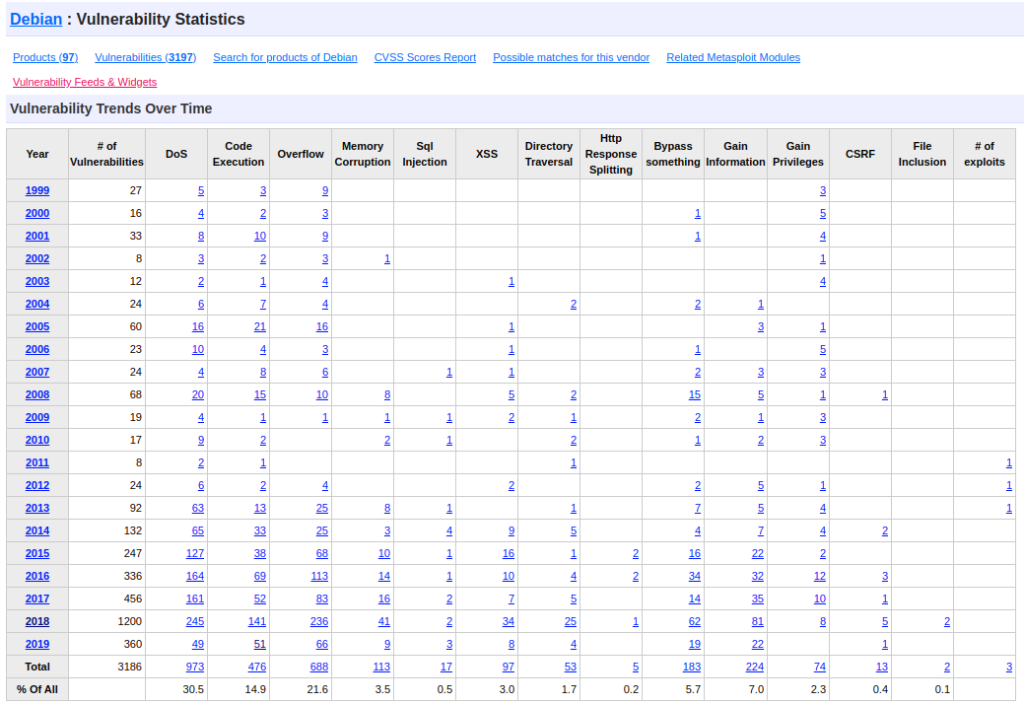Open the 2019 year row link
Screen dimensions: 1024x704
tap(37, 645)
